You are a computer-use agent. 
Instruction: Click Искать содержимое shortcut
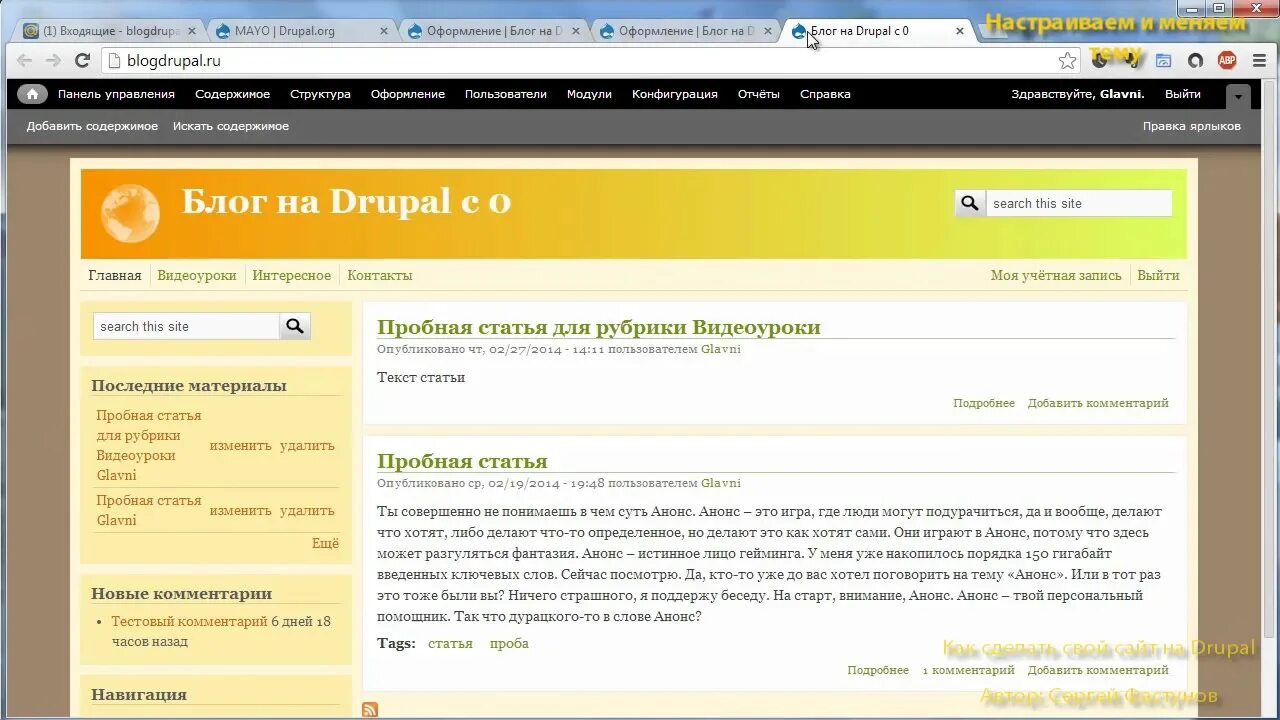pos(231,126)
